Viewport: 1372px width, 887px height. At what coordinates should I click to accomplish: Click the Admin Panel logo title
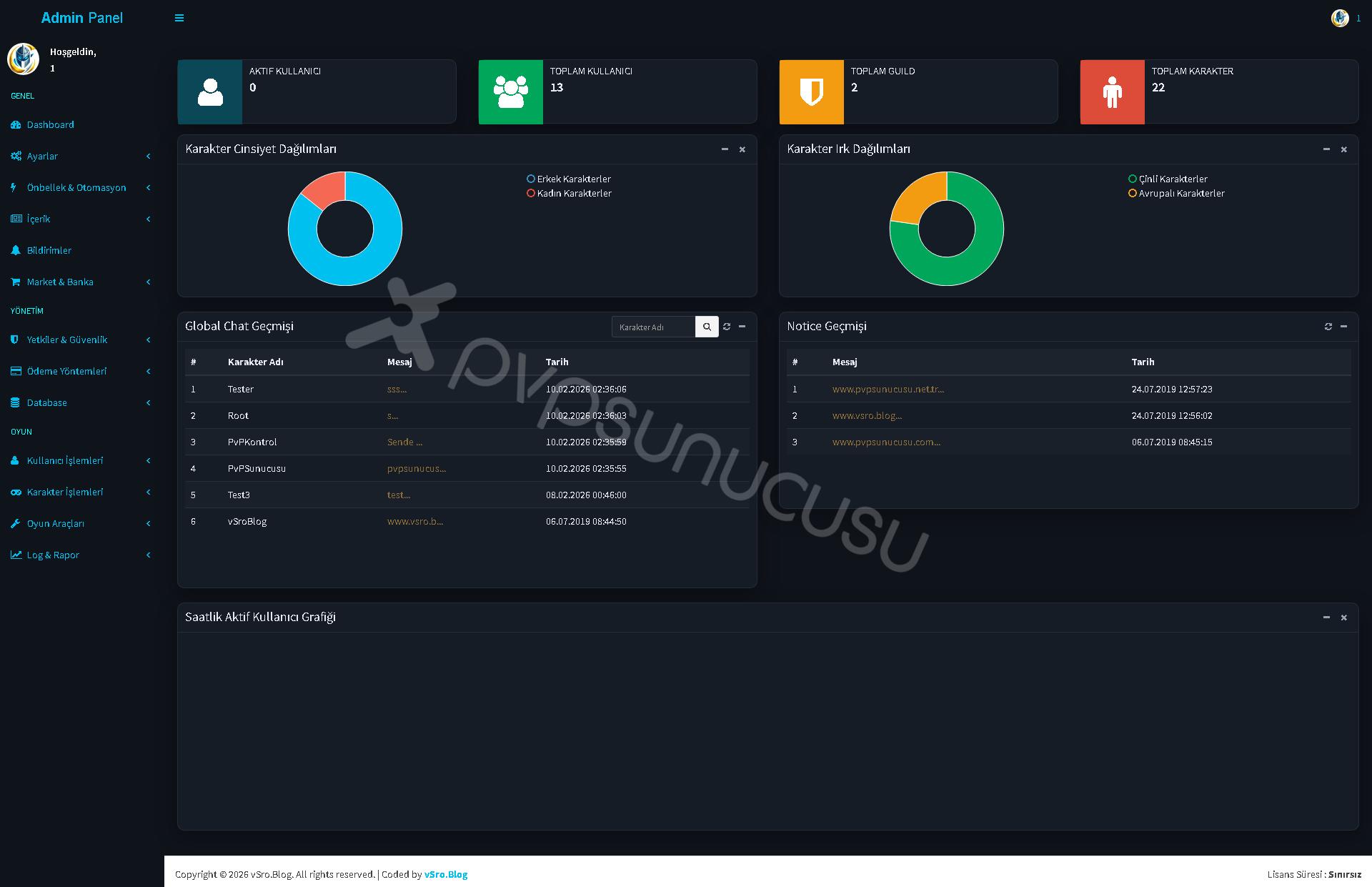82,18
